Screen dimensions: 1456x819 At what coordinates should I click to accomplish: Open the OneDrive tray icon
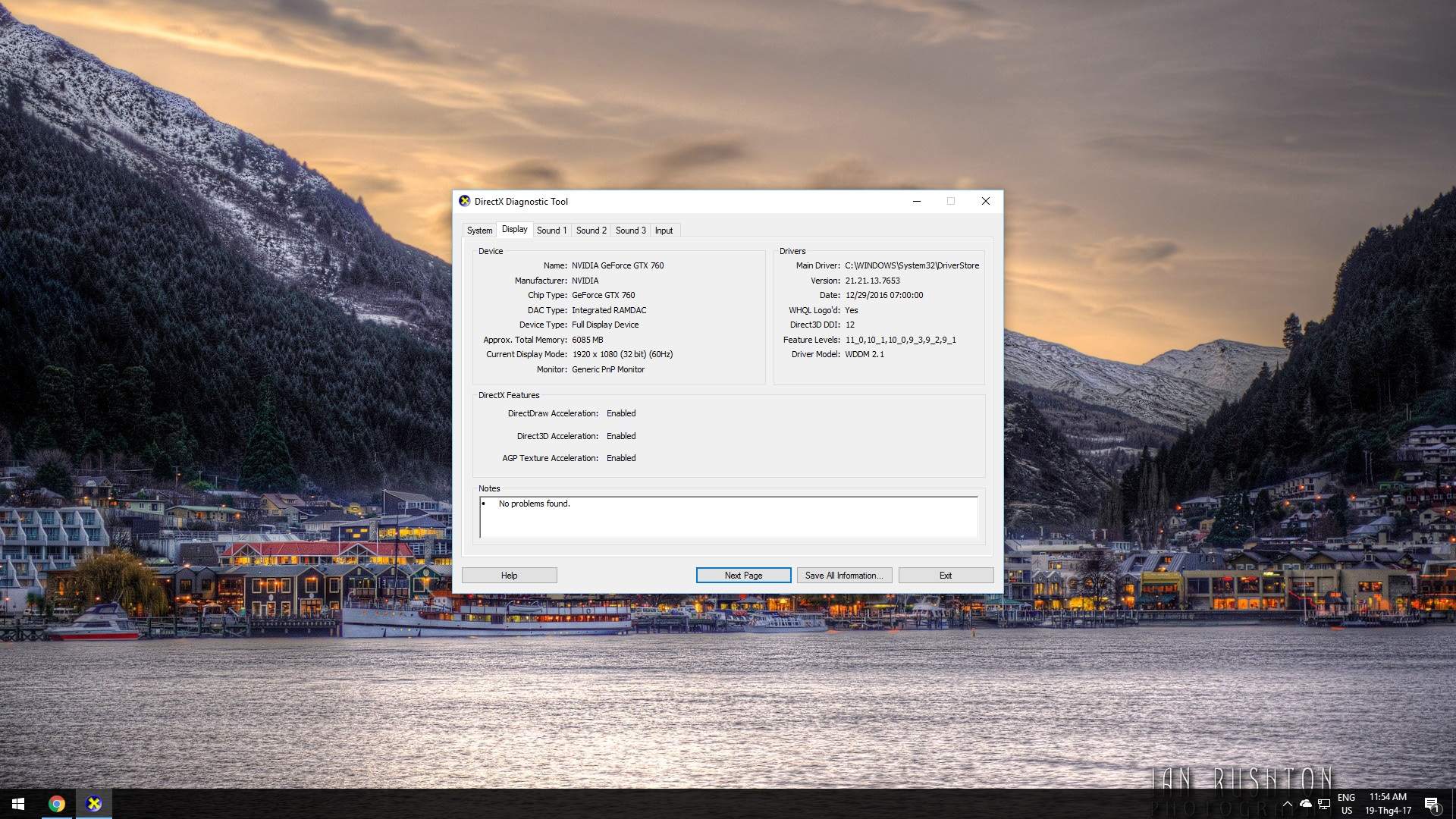[1305, 804]
